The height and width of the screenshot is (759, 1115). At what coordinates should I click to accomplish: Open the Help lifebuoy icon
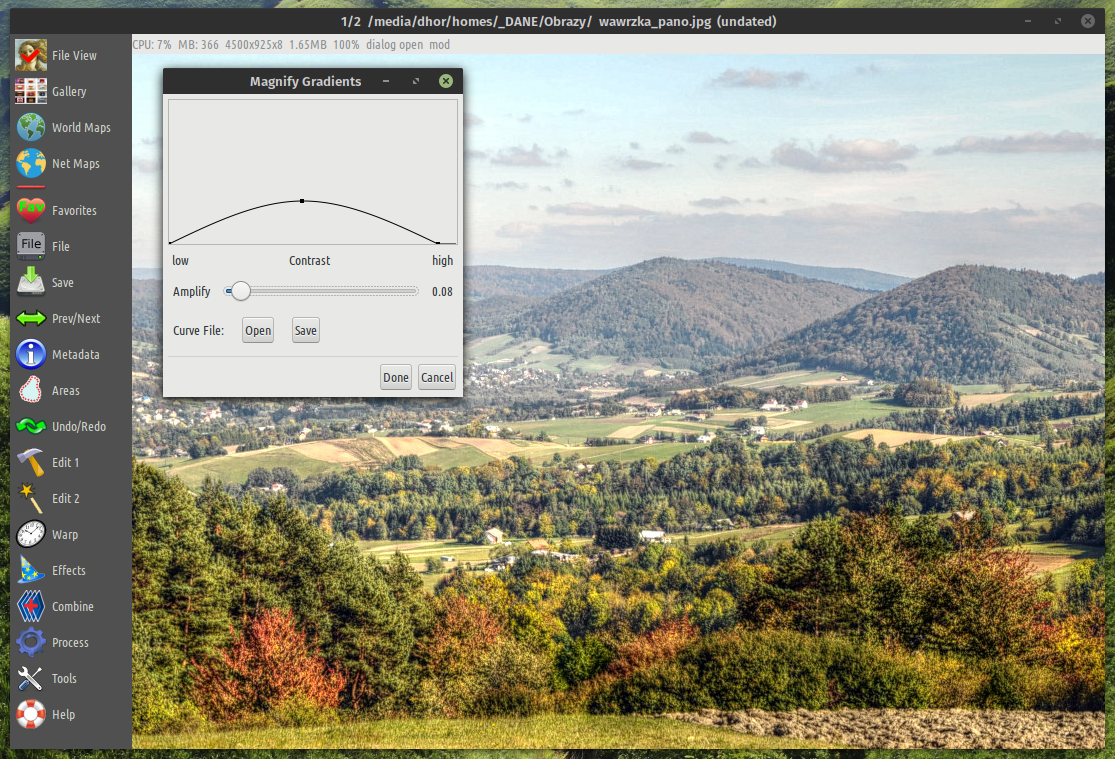pyautogui.click(x=31, y=714)
